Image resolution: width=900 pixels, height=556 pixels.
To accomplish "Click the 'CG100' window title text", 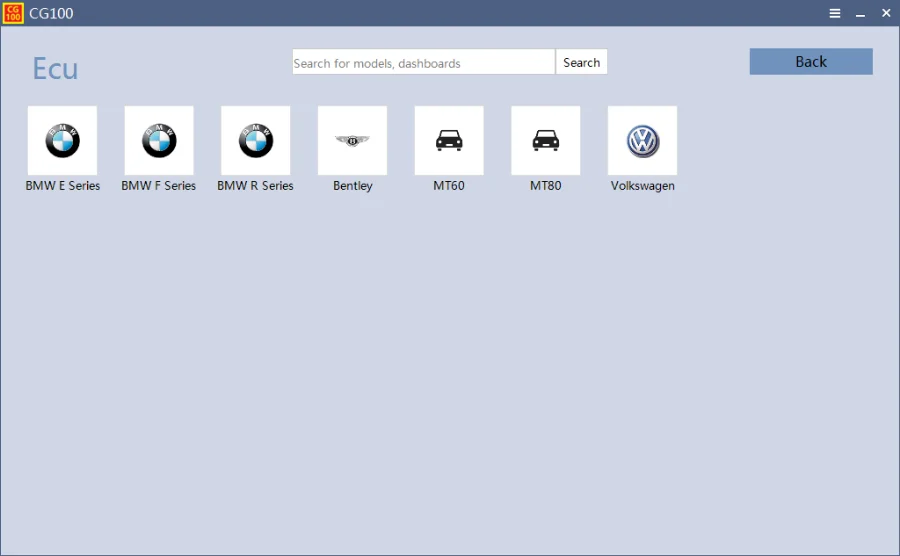I will pos(51,13).
